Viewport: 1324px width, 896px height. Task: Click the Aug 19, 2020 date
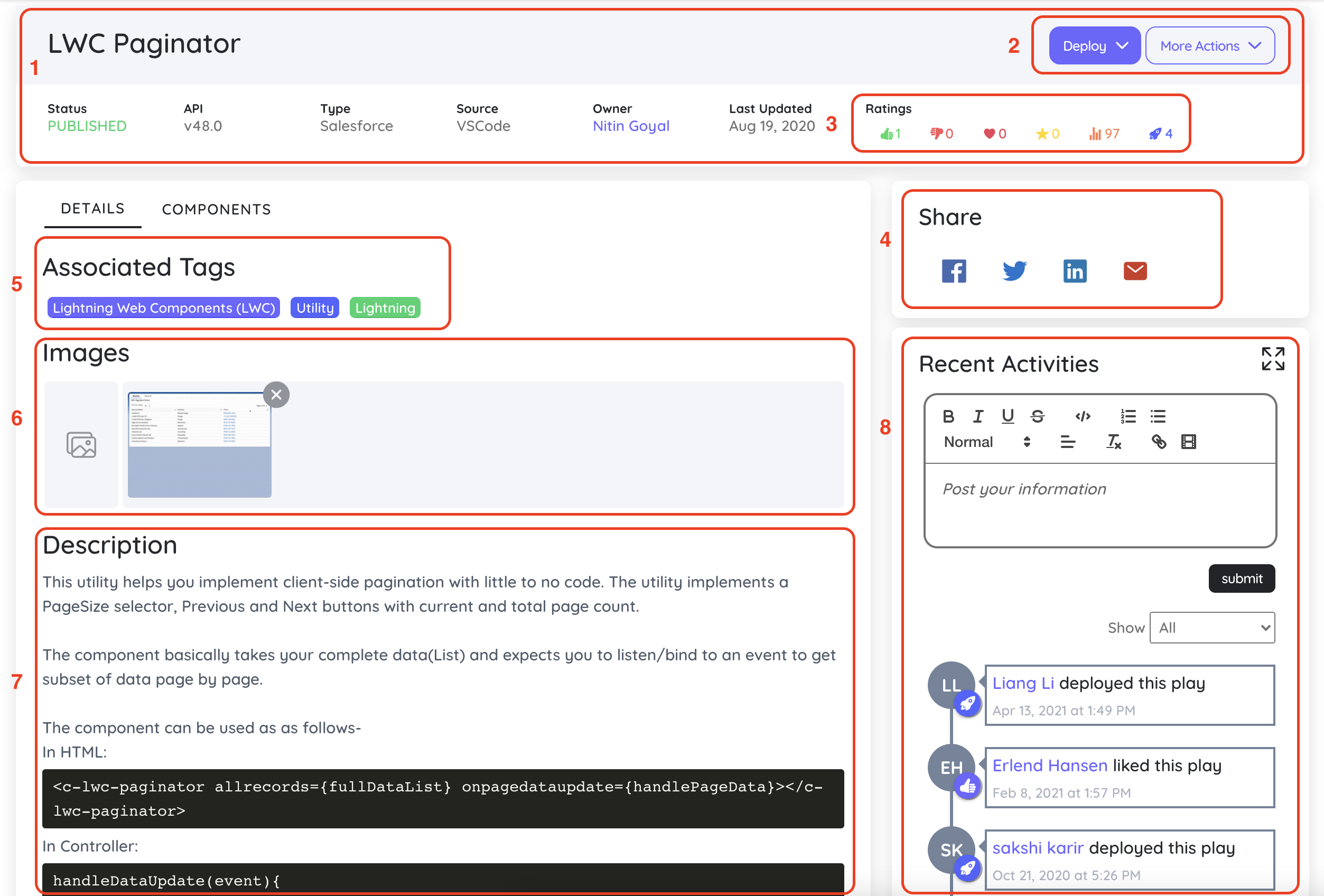tap(772, 126)
